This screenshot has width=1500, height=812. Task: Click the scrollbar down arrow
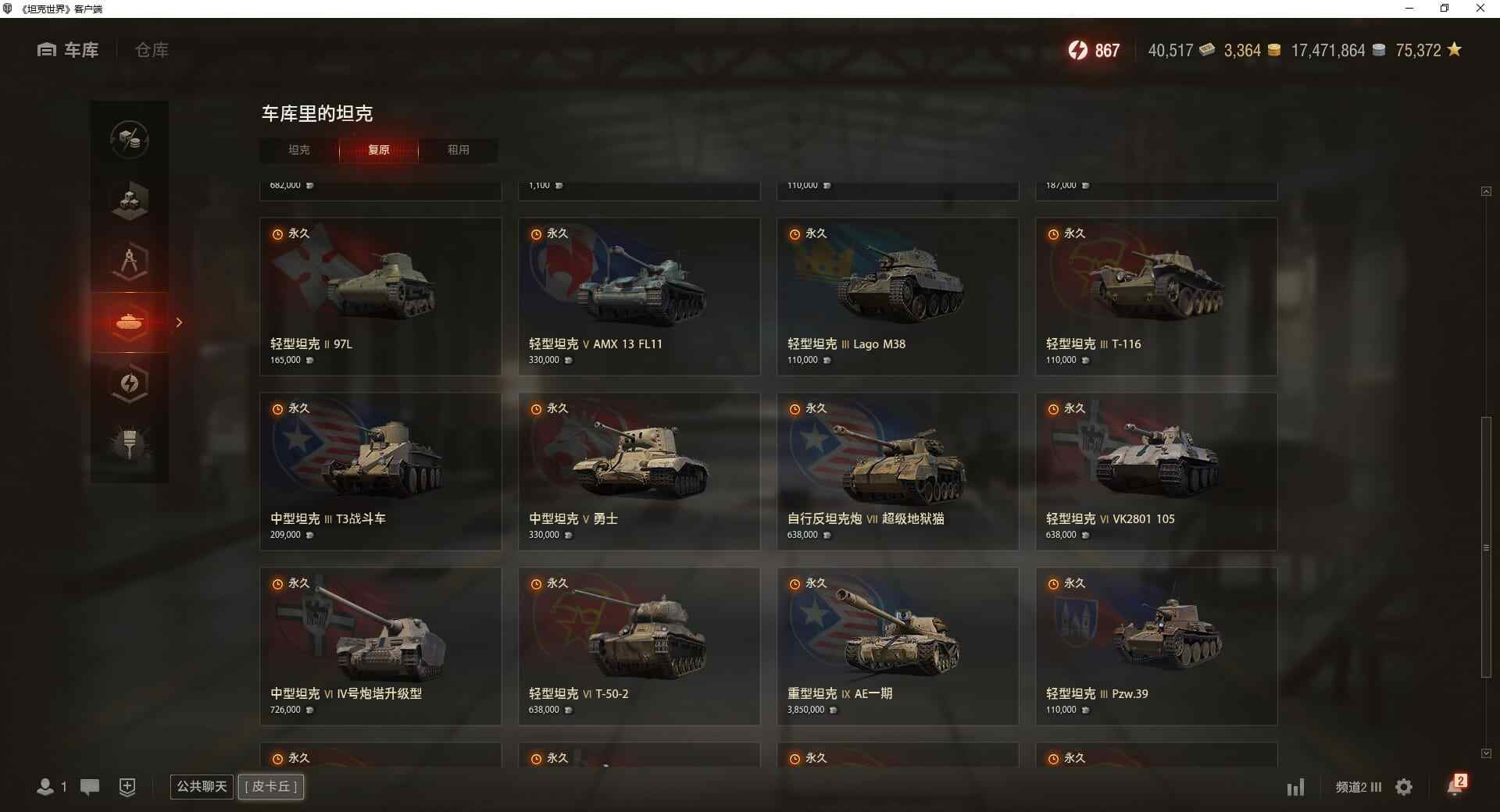(x=1486, y=753)
